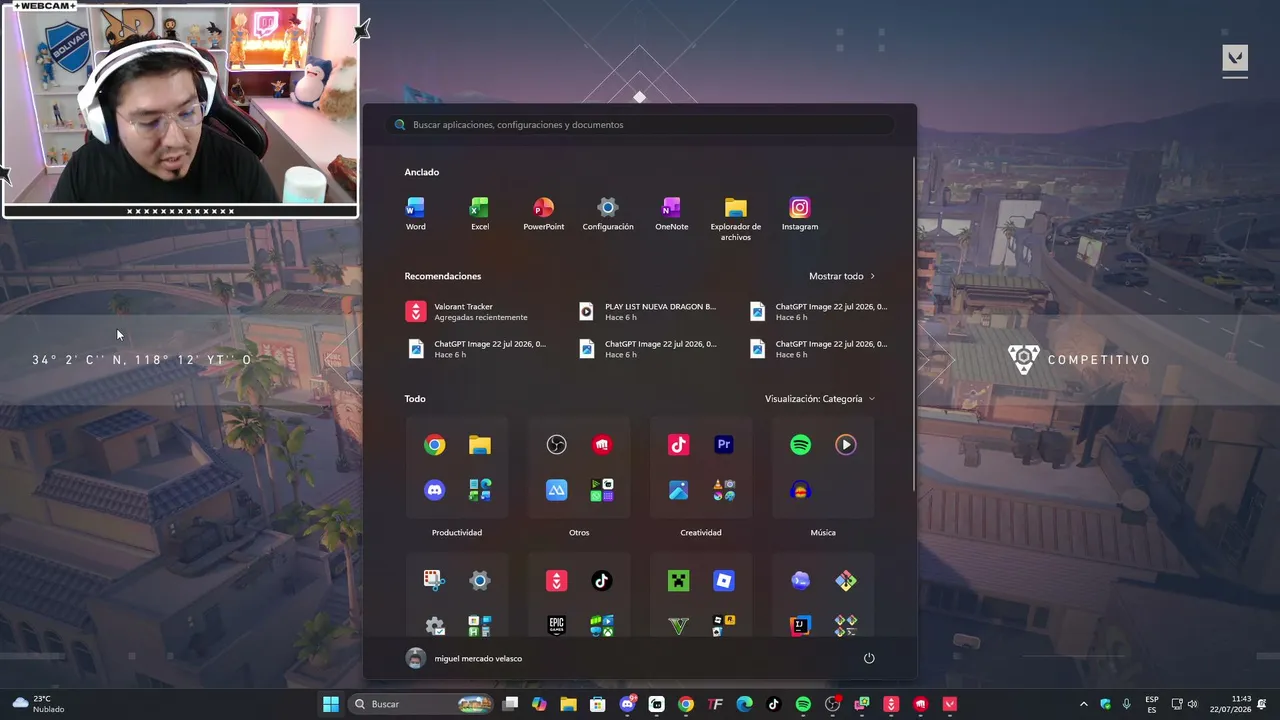Viewport: 1280px width, 720px height.
Task: Open the PLAY LIST NUEVA DRAGON B... file
Action: (650, 312)
